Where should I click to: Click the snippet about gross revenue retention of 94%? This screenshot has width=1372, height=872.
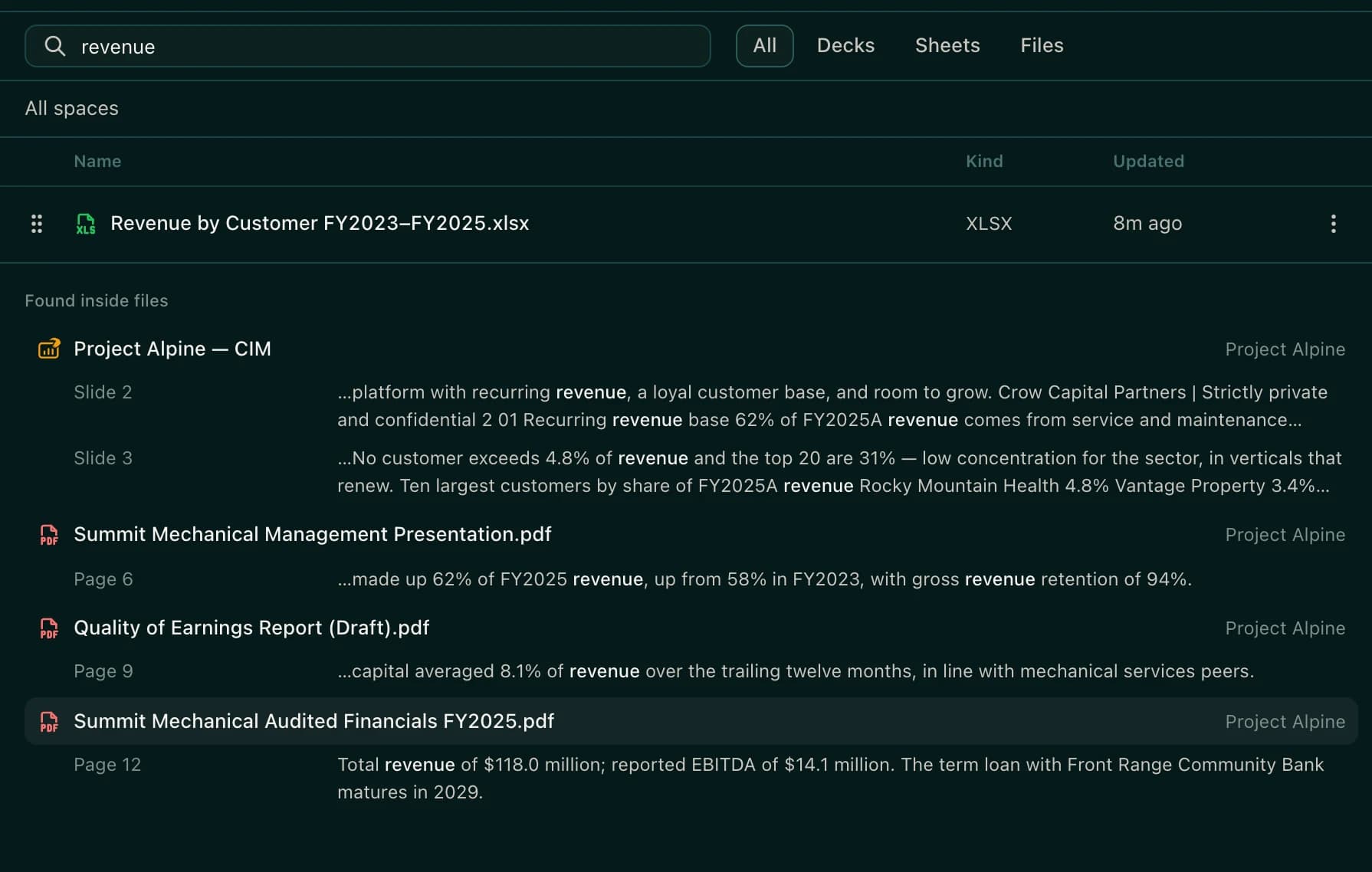coord(764,579)
